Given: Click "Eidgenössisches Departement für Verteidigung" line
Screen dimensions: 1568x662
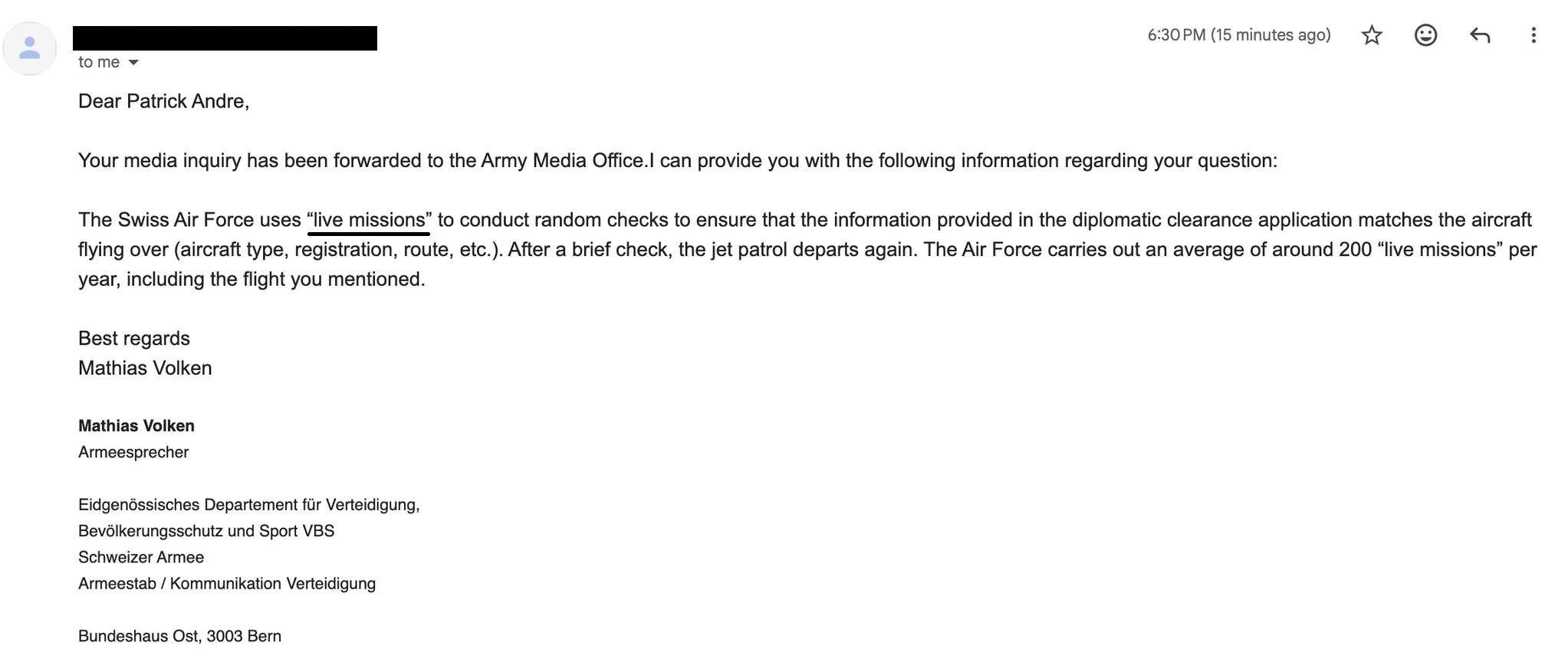Looking at the screenshot, I should [x=248, y=505].
